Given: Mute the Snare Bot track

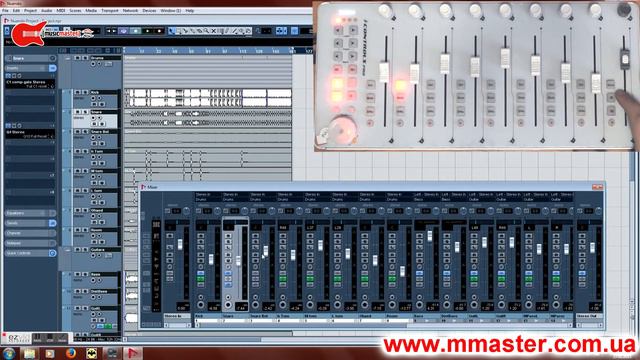Looking at the screenshot, I should [78, 132].
